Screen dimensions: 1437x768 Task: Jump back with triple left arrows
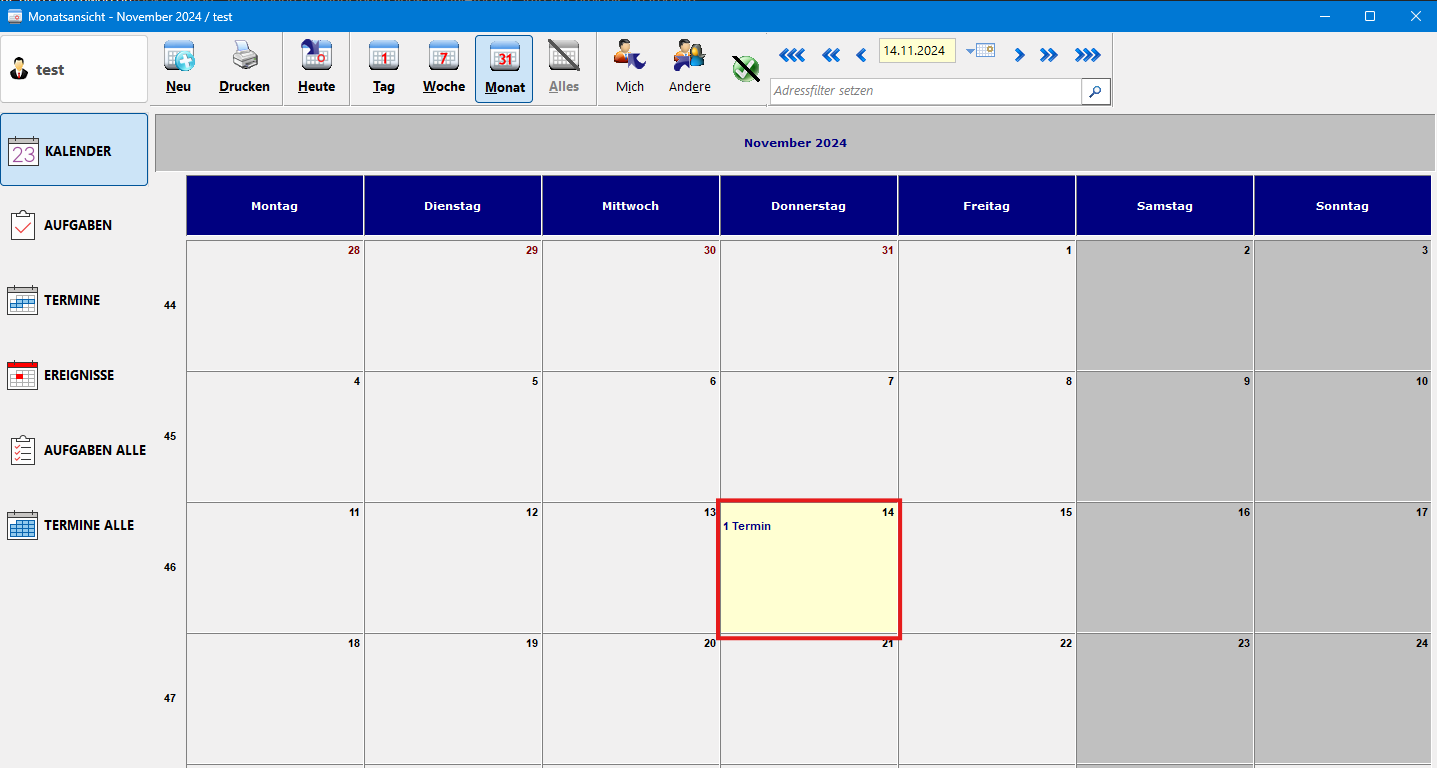tap(791, 55)
